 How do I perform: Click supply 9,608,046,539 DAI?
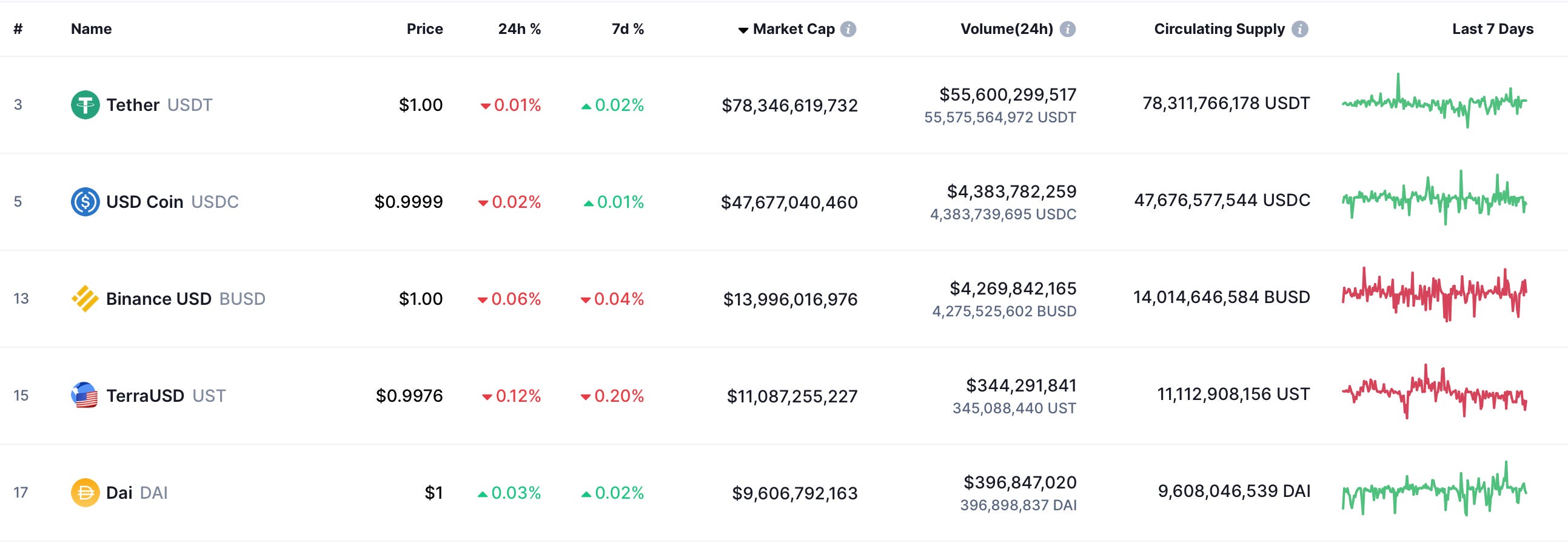[x=1234, y=491]
